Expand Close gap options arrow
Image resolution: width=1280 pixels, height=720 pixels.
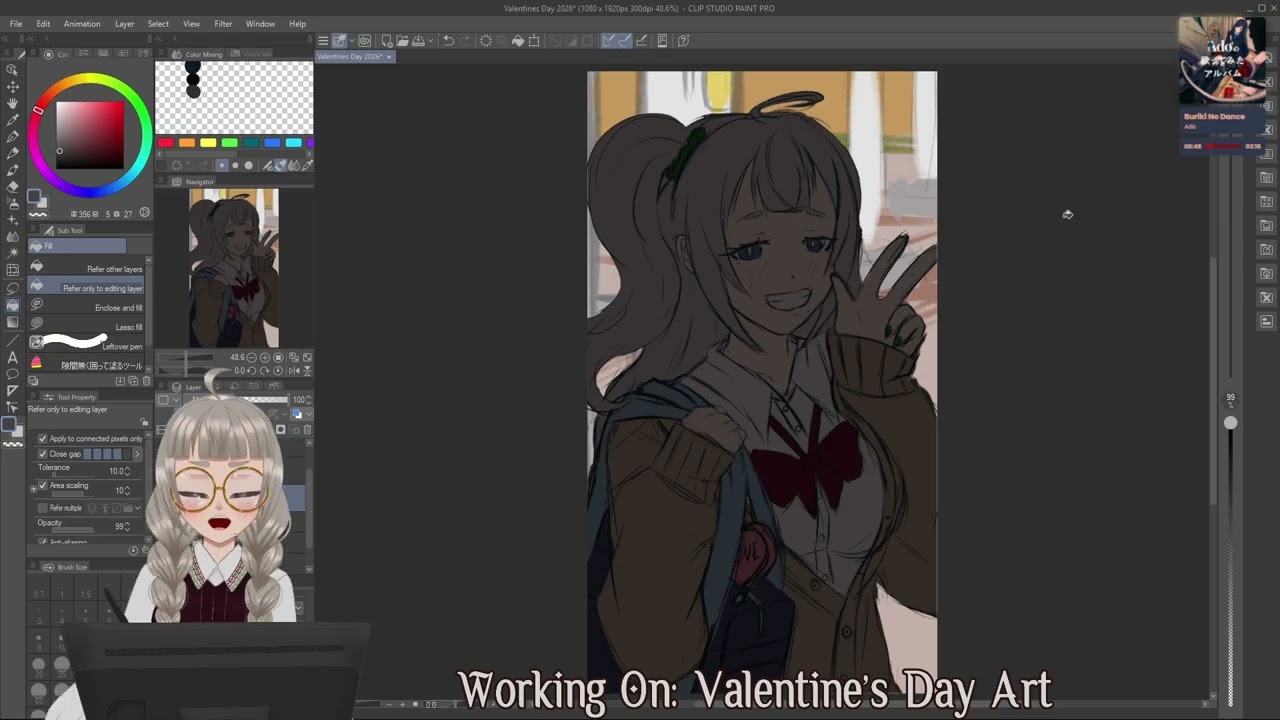click(137, 454)
